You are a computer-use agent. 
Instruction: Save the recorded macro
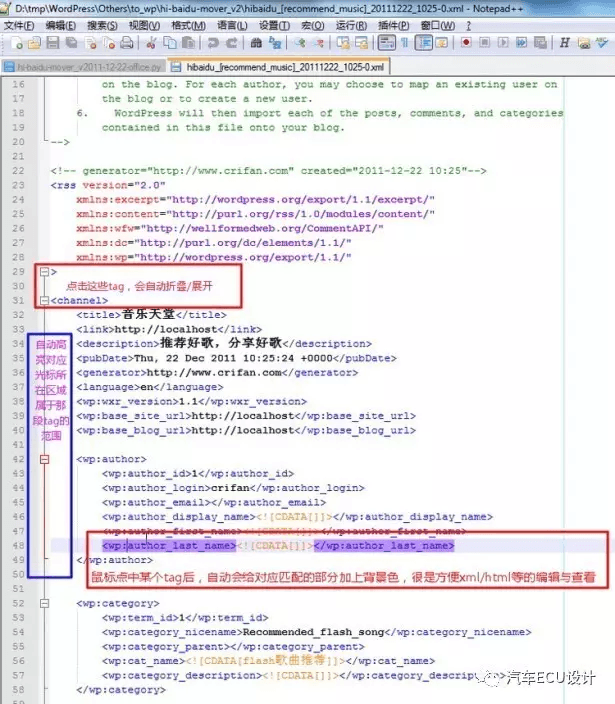[540, 43]
